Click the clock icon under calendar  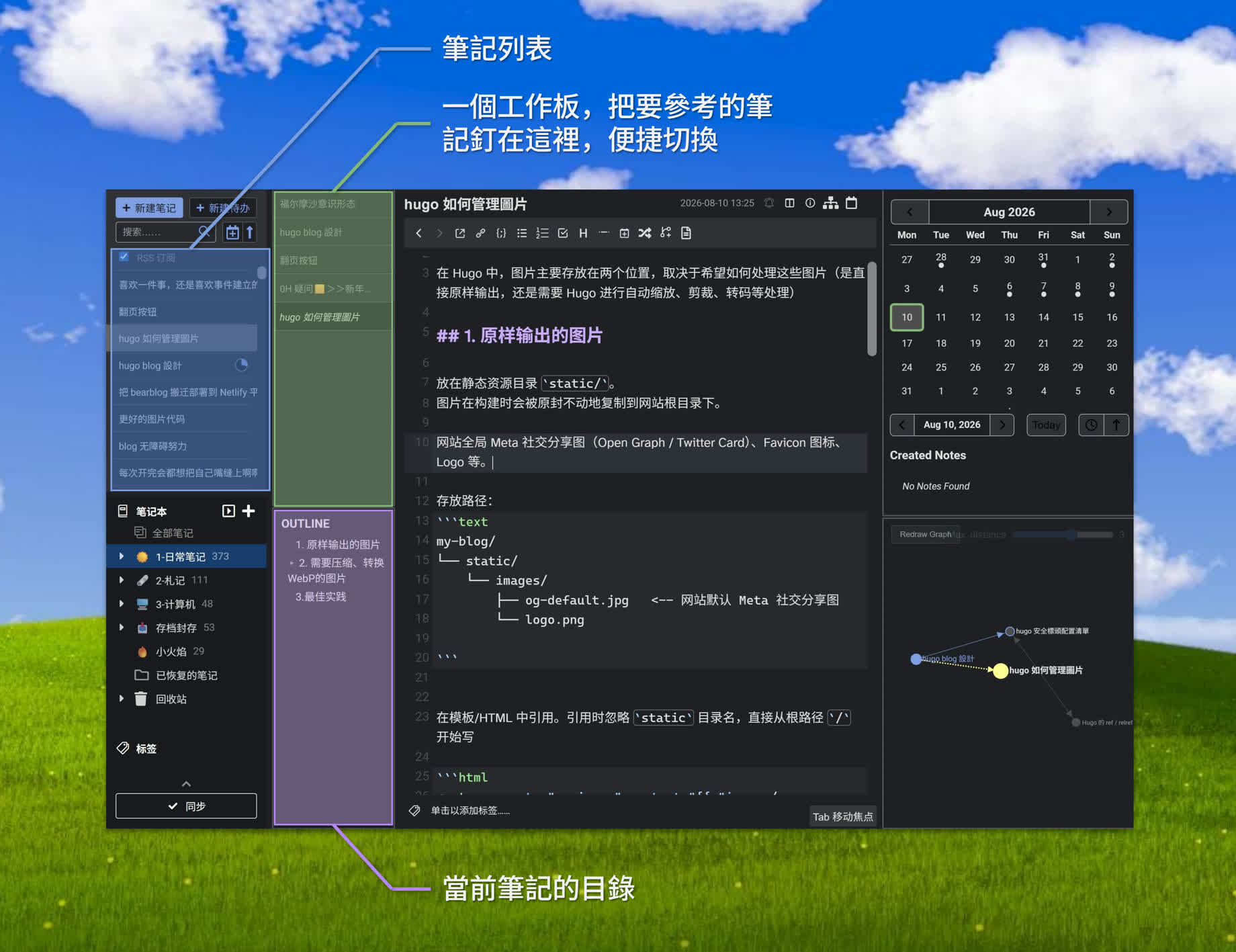tap(1091, 425)
